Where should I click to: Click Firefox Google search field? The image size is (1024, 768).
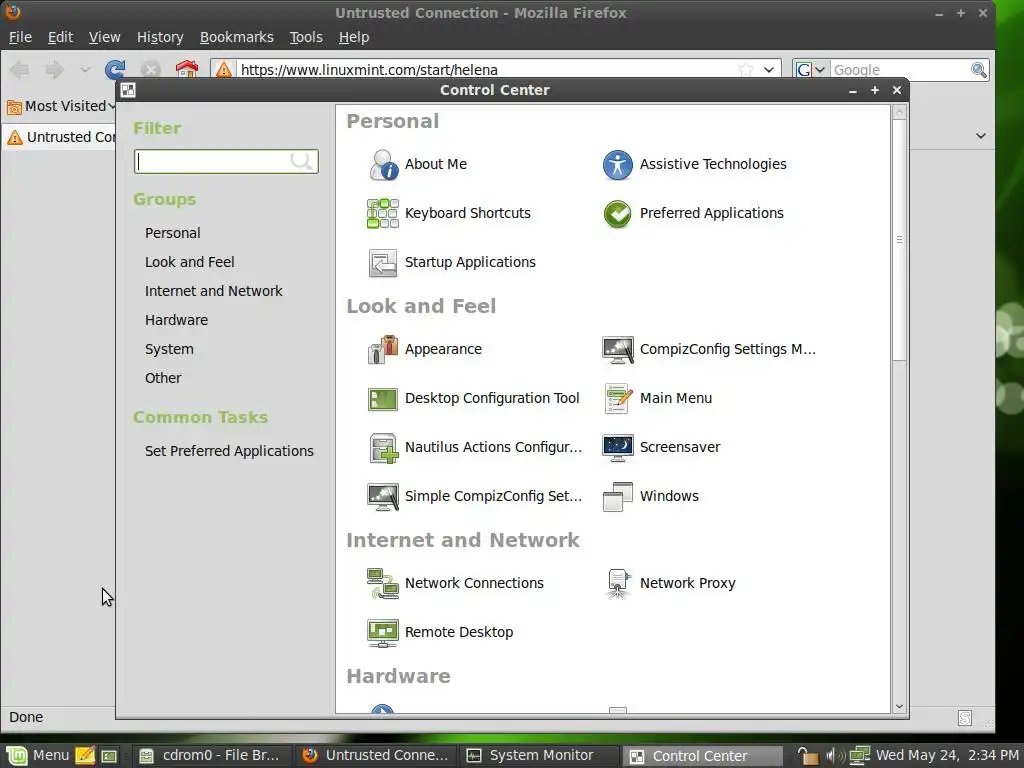[x=901, y=70]
